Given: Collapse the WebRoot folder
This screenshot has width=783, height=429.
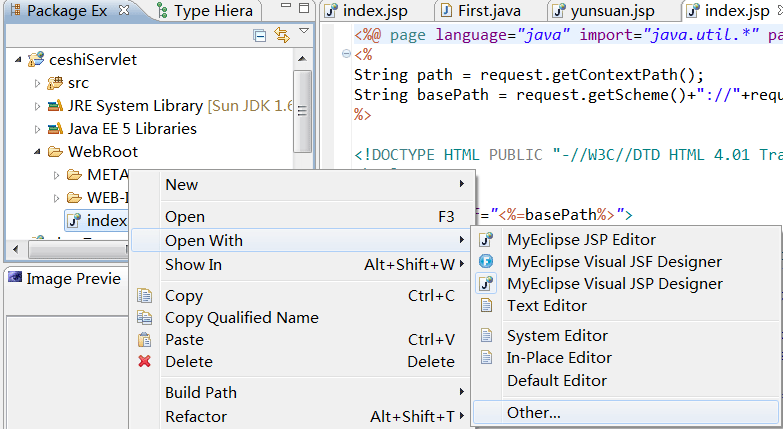Looking at the screenshot, I should click(x=37, y=152).
